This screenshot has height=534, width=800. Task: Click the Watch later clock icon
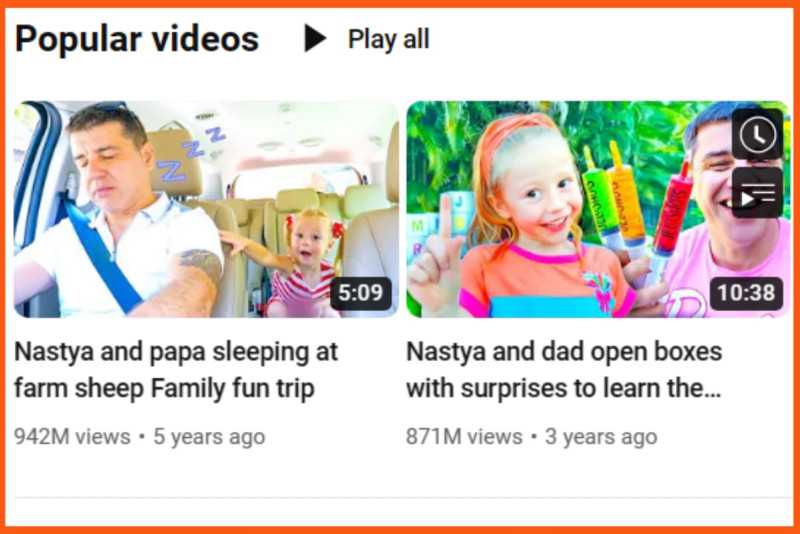tap(758, 135)
